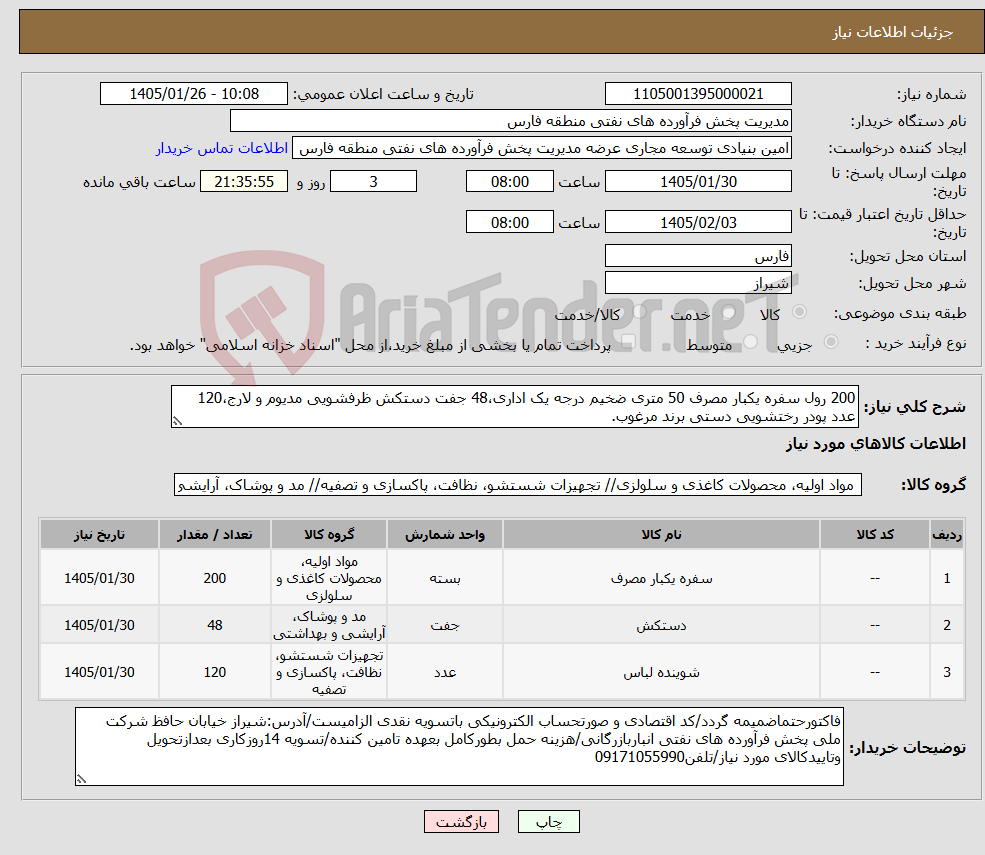Click the تاریخ نیاز column header

click(99, 535)
